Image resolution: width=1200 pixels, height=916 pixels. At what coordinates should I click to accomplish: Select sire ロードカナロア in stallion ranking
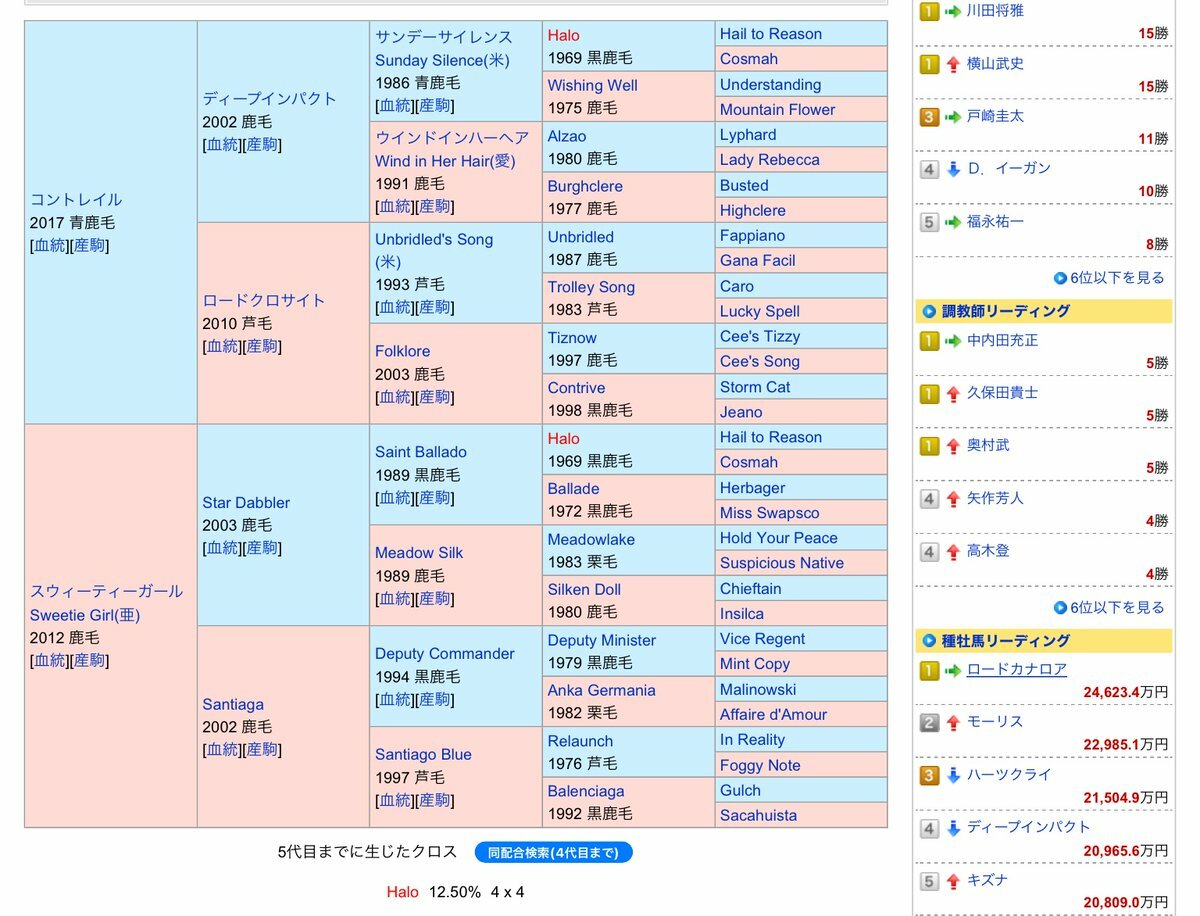click(1016, 669)
